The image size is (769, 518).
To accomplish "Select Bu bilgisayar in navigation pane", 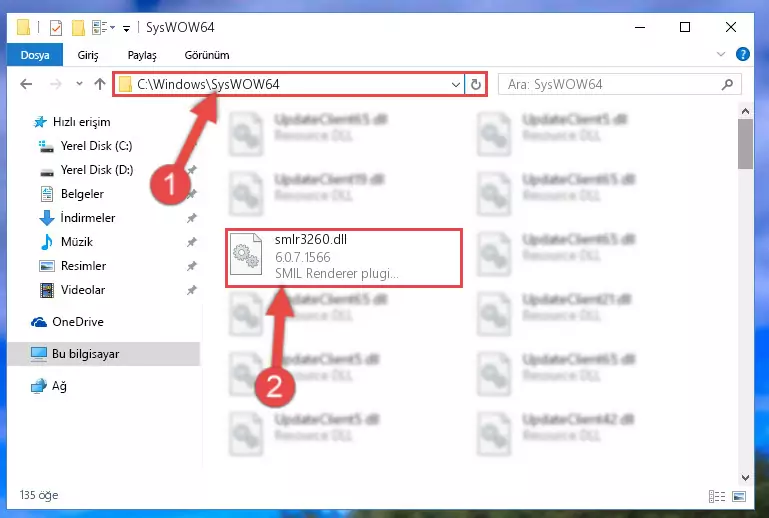I will (x=85, y=354).
